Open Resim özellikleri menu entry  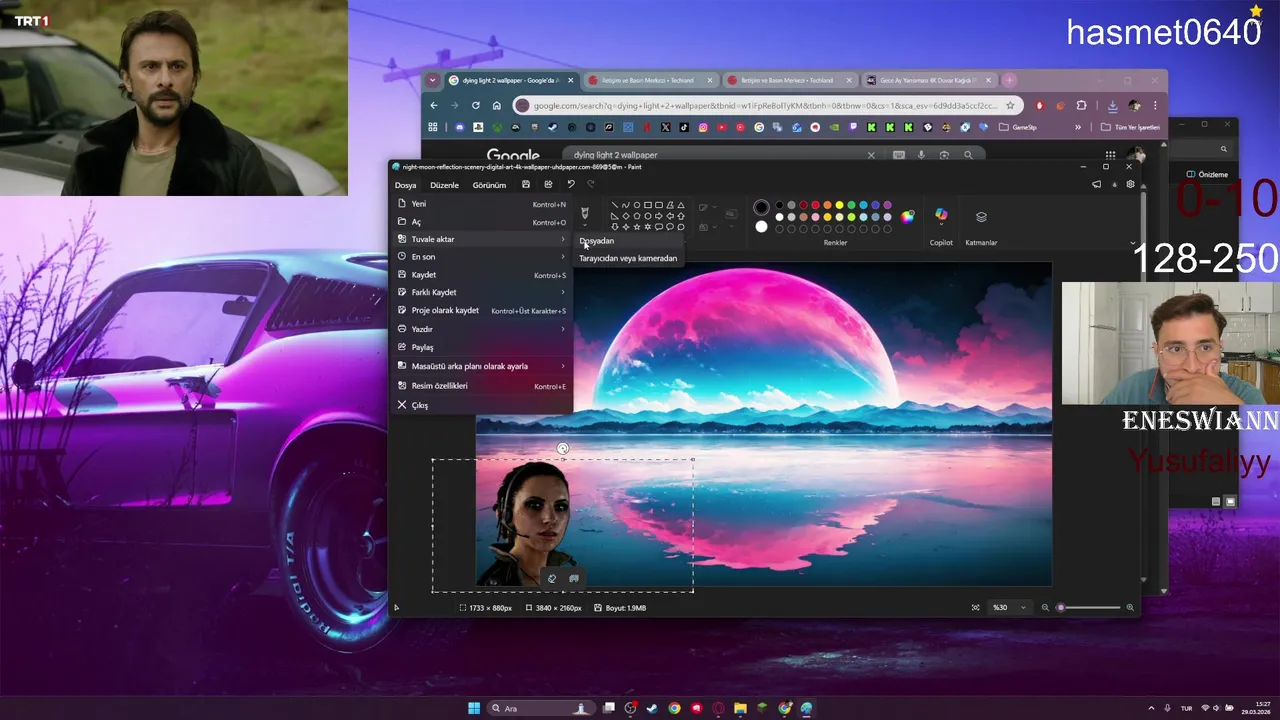(481, 386)
